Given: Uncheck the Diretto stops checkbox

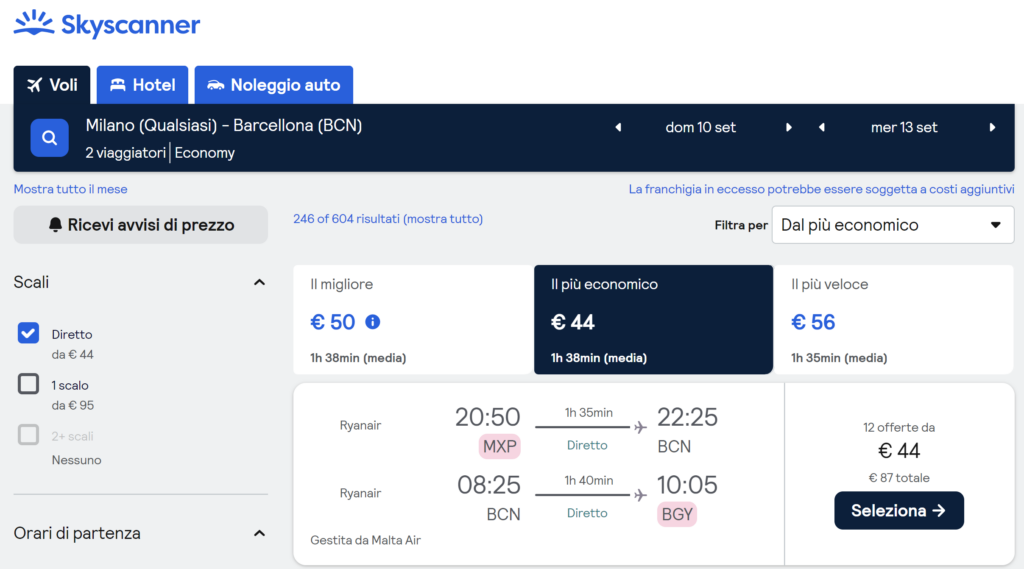Looking at the screenshot, I should [x=29, y=334].
